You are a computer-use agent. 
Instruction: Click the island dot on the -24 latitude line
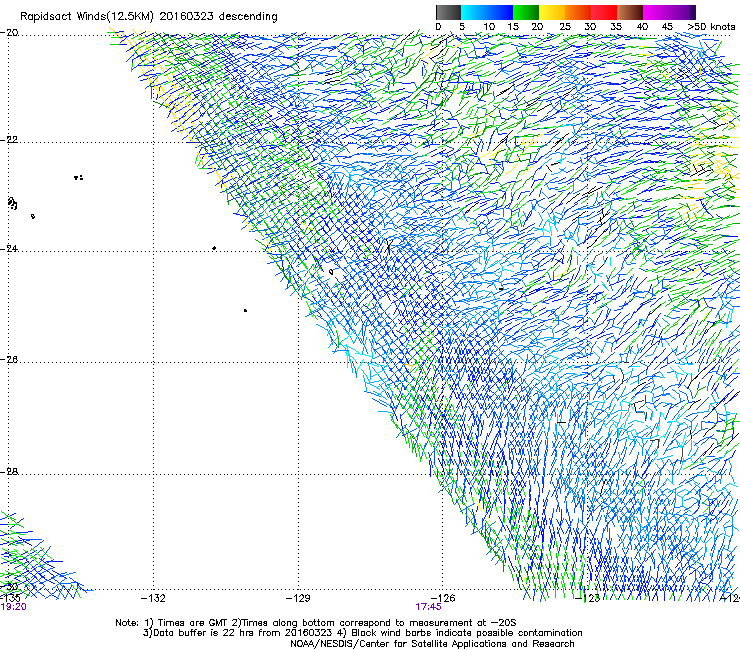(x=214, y=248)
